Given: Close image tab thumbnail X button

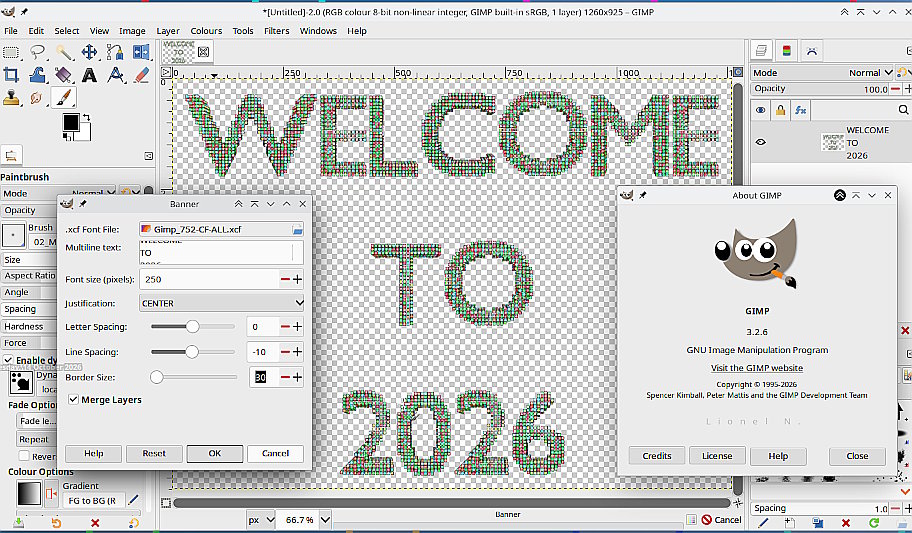Looking at the screenshot, I should click(204, 52).
